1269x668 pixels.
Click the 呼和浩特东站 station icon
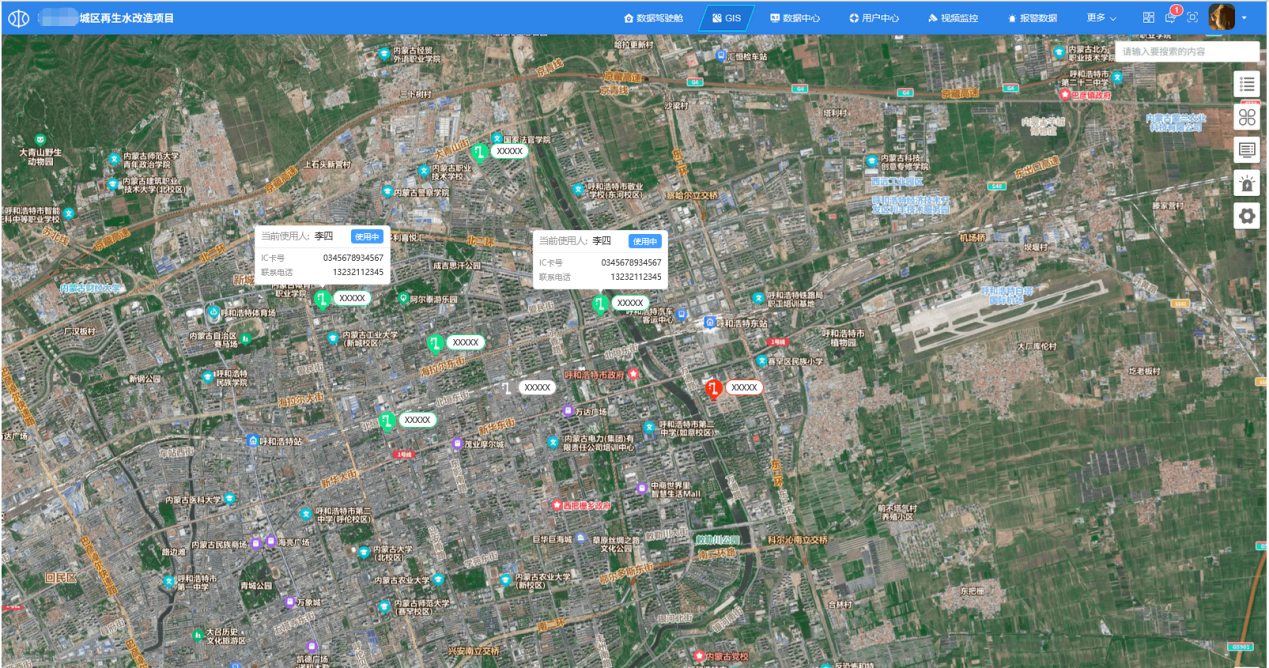pyautogui.click(x=709, y=322)
